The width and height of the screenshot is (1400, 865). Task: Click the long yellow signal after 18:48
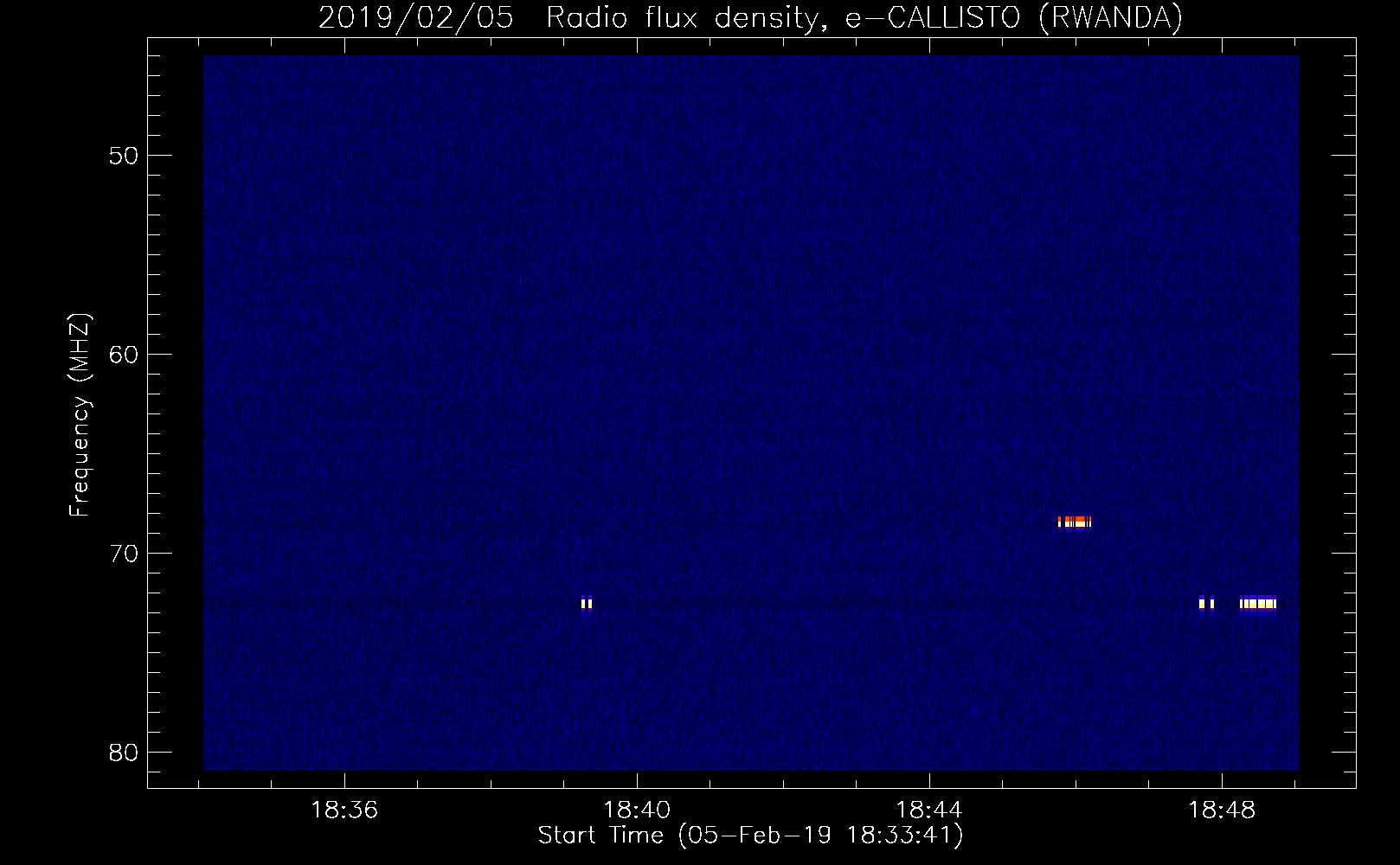tap(1258, 604)
